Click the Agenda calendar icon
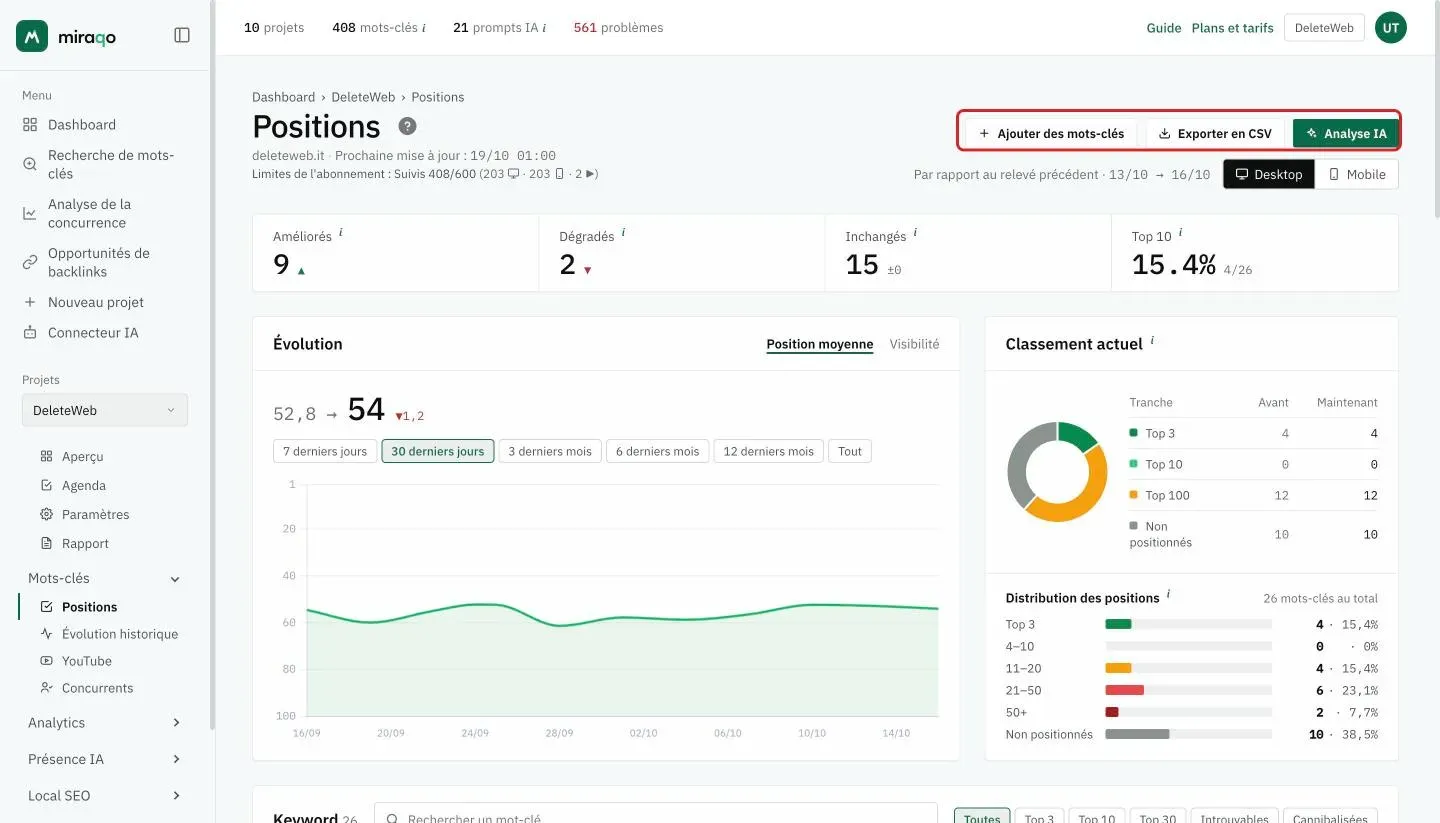Image resolution: width=1440 pixels, height=823 pixels. pos(46,485)
